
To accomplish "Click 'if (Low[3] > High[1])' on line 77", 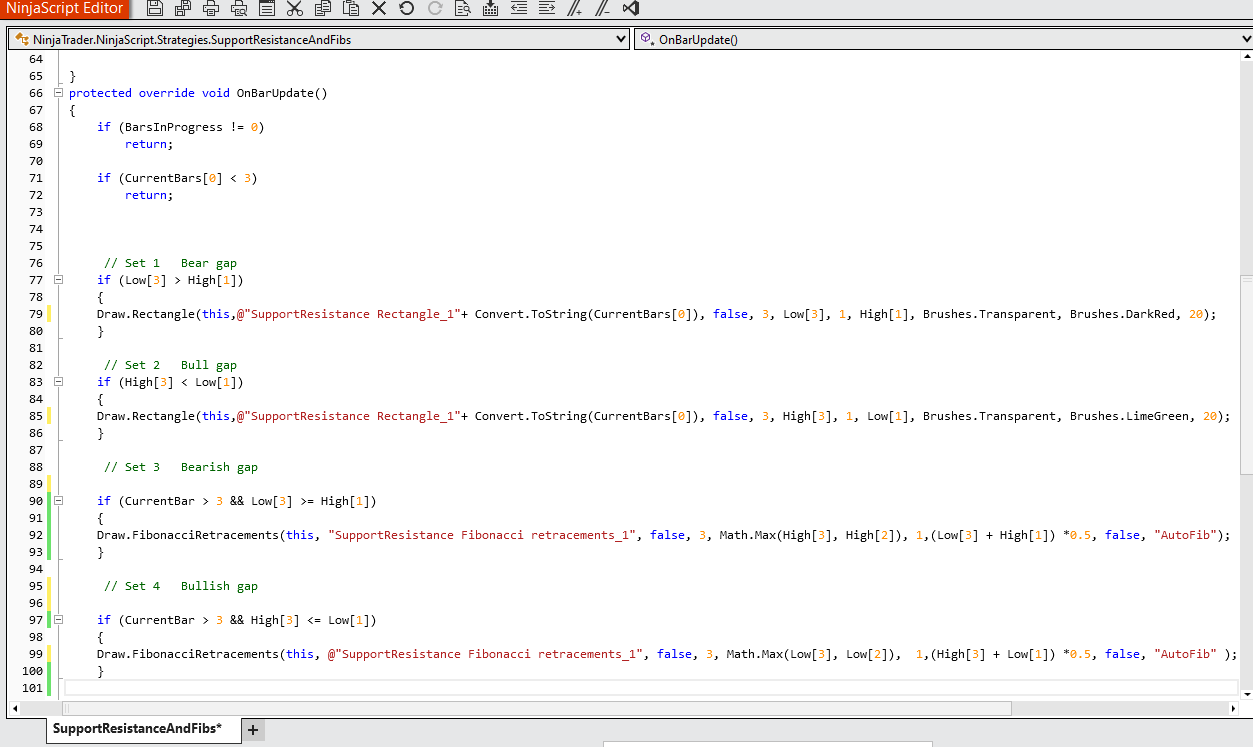I will click(x=170, y=280).
